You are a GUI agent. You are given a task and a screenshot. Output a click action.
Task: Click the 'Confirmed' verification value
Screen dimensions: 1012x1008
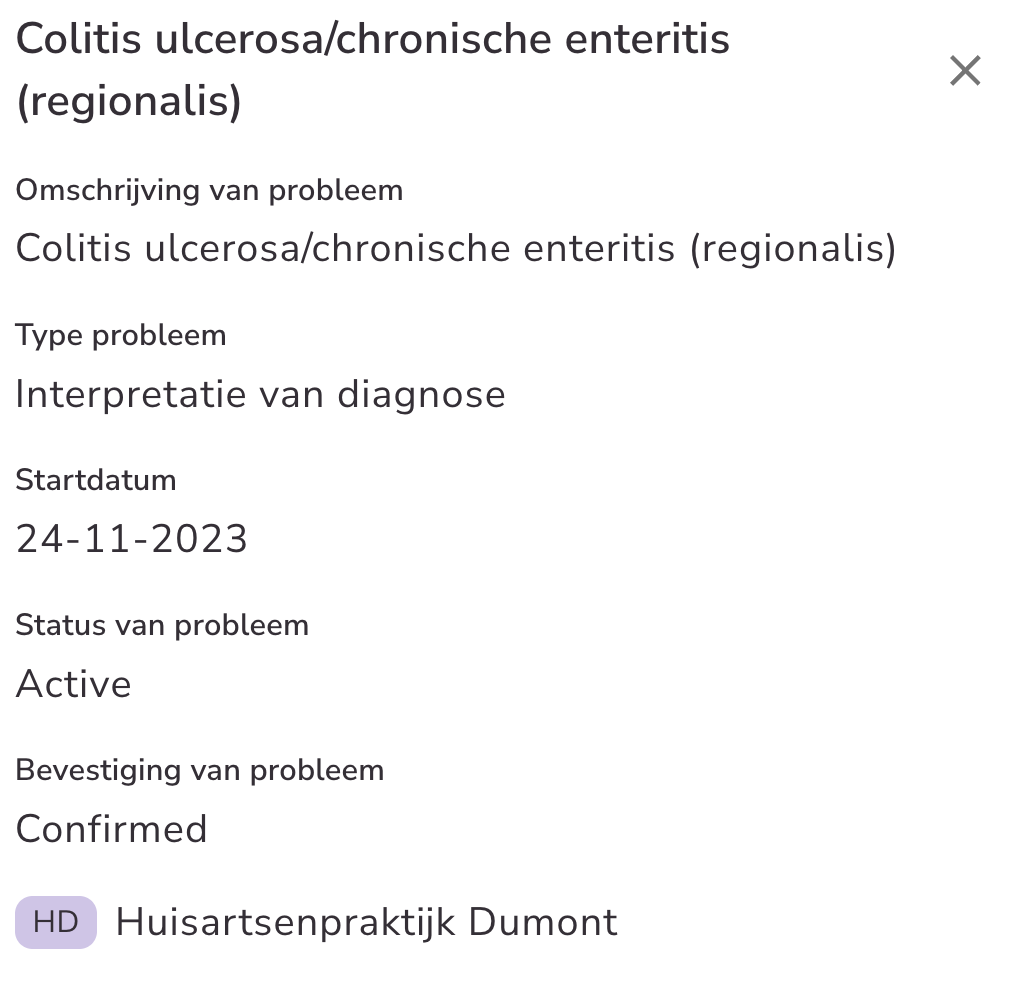[x=112, y=829]
